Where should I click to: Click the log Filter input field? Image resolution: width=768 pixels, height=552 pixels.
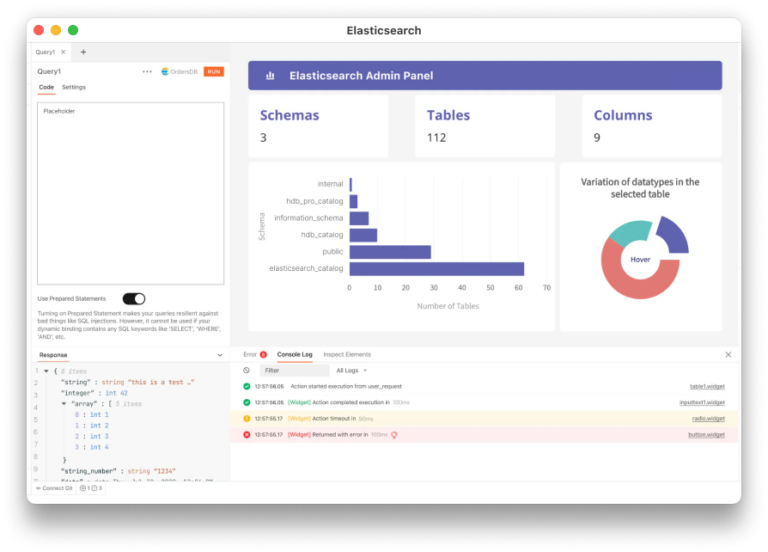pyautogui.click(x=294, y=371)
